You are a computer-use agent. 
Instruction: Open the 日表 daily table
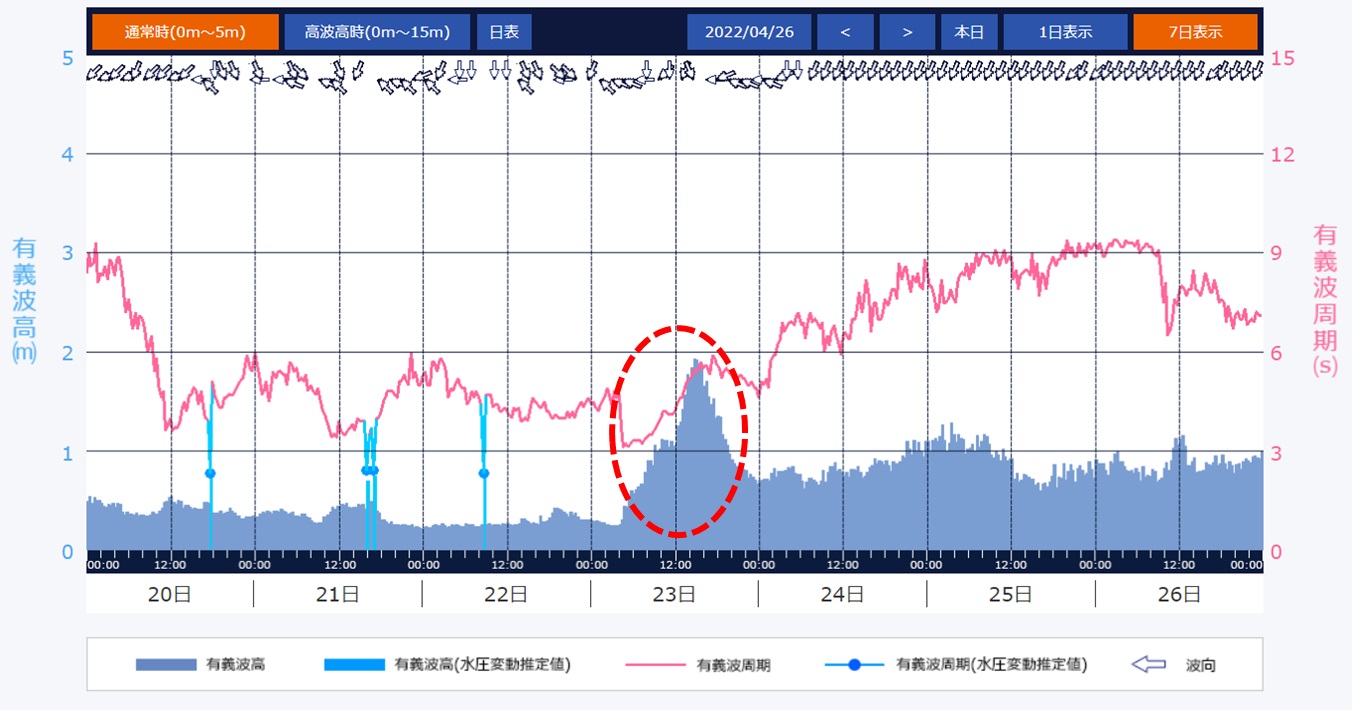(x=504, y=31)
